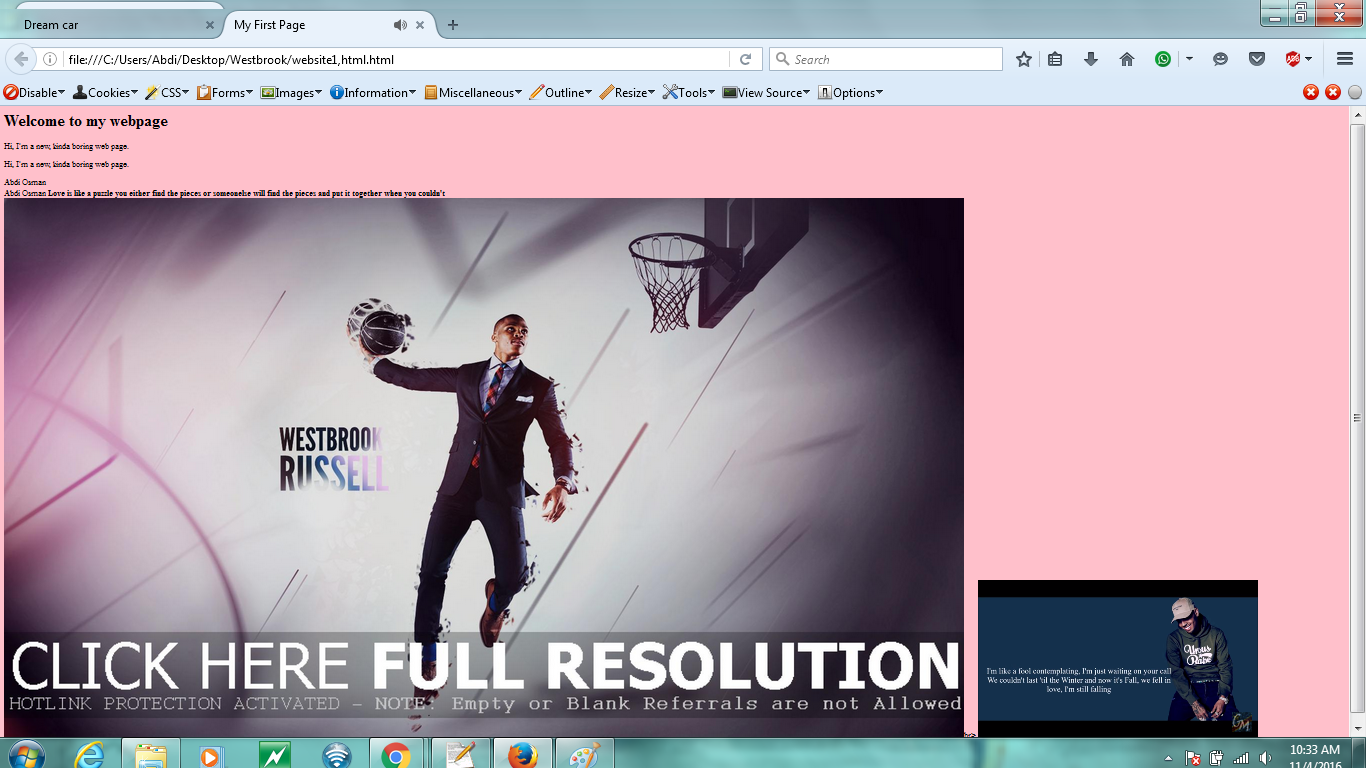Screen dimensions: 1366x768
Task: Switch to Google Chrome in the taskbar
Action: point(396,755)
